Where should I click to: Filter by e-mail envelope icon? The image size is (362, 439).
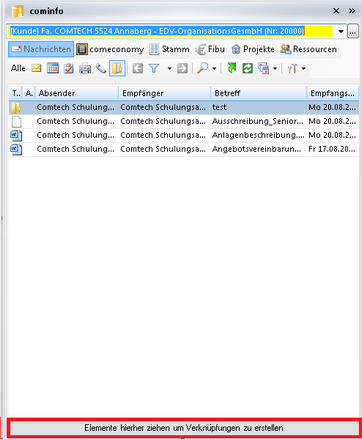[x=36, y=69]
